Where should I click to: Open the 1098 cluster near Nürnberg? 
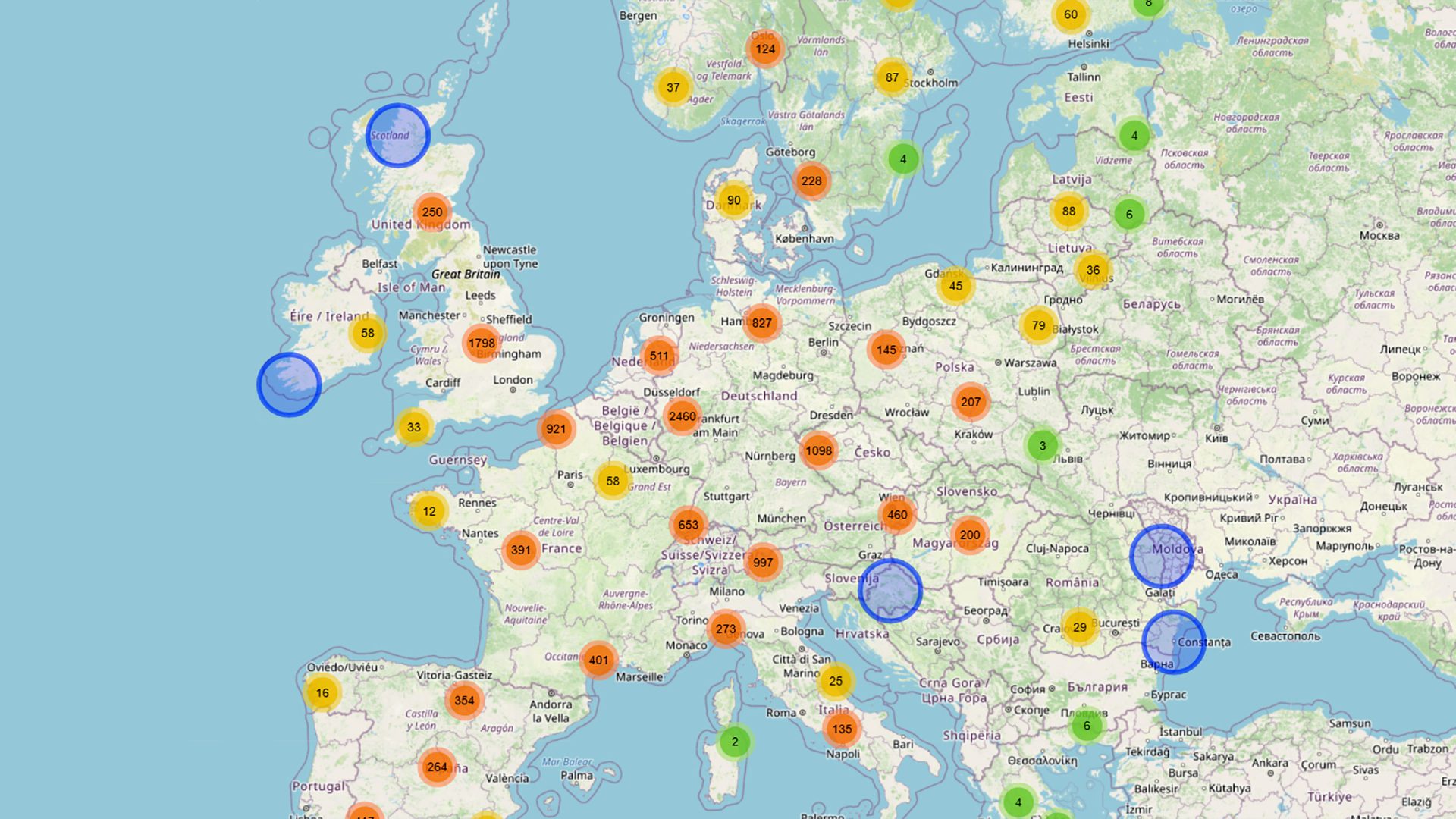[x=818, y=450]
